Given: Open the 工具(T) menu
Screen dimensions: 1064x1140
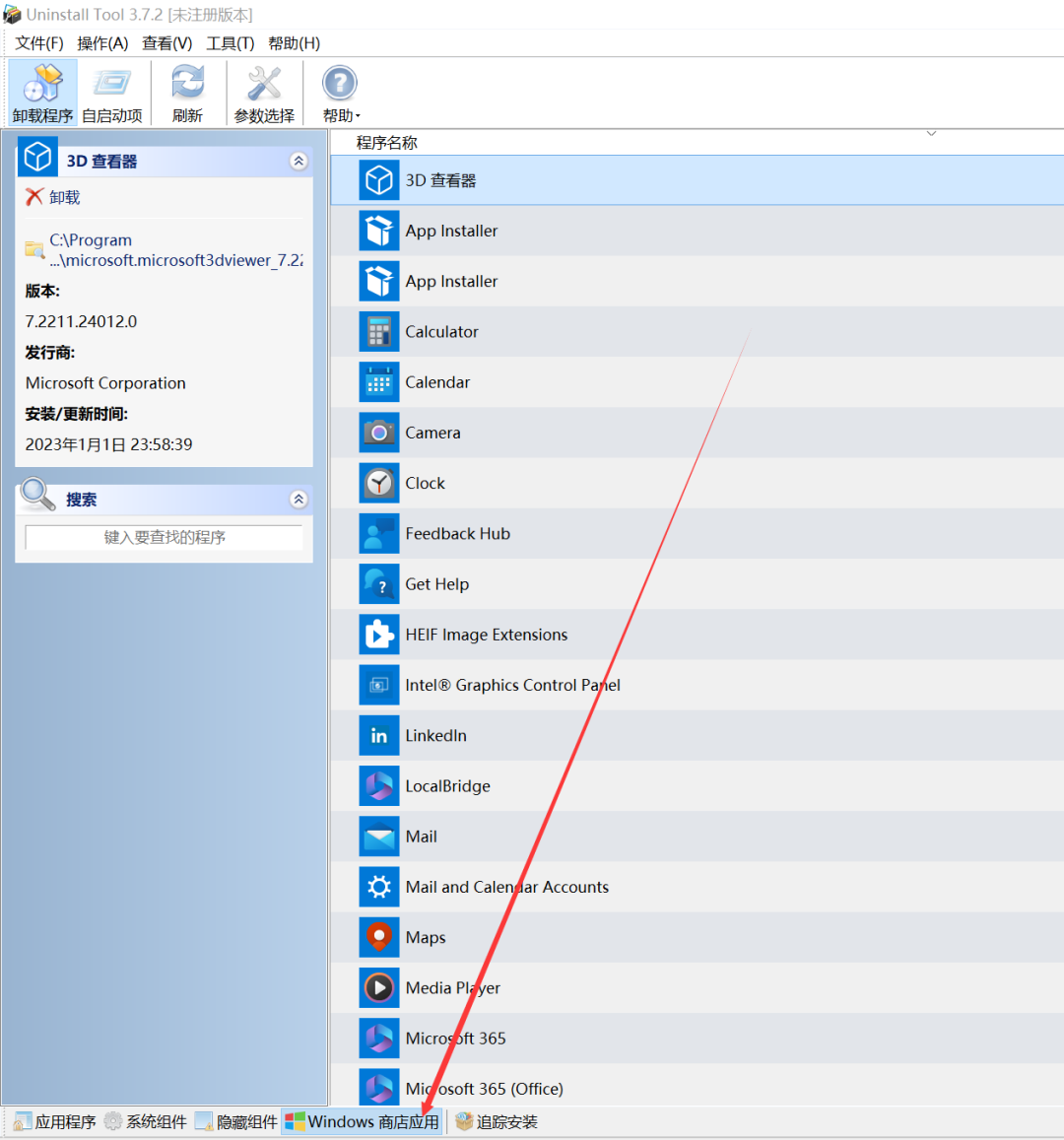Looking at the screenshot, I should pyautogui.click(x=231, y=43).
